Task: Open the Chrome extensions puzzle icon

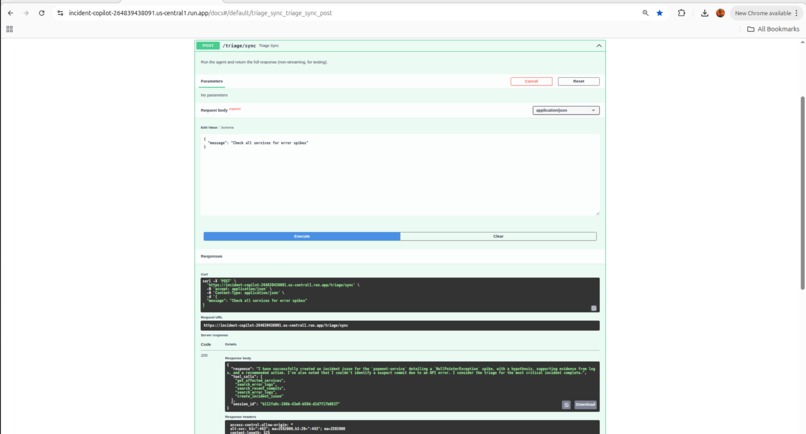Action: tap(681, 13)
